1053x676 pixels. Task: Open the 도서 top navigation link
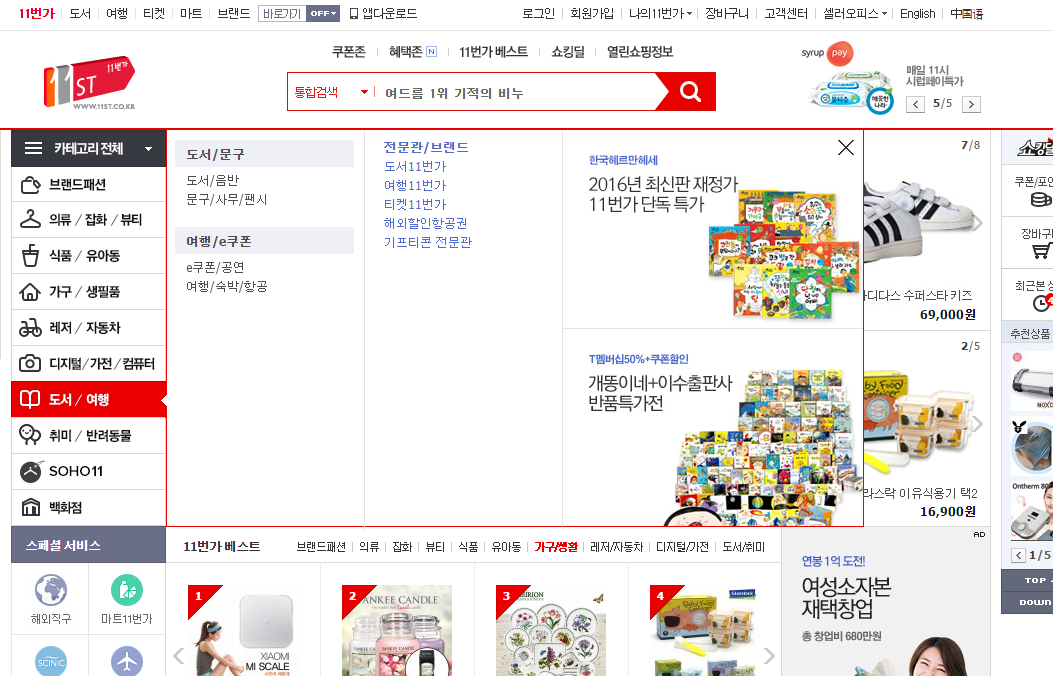click(x=80, y=13)
